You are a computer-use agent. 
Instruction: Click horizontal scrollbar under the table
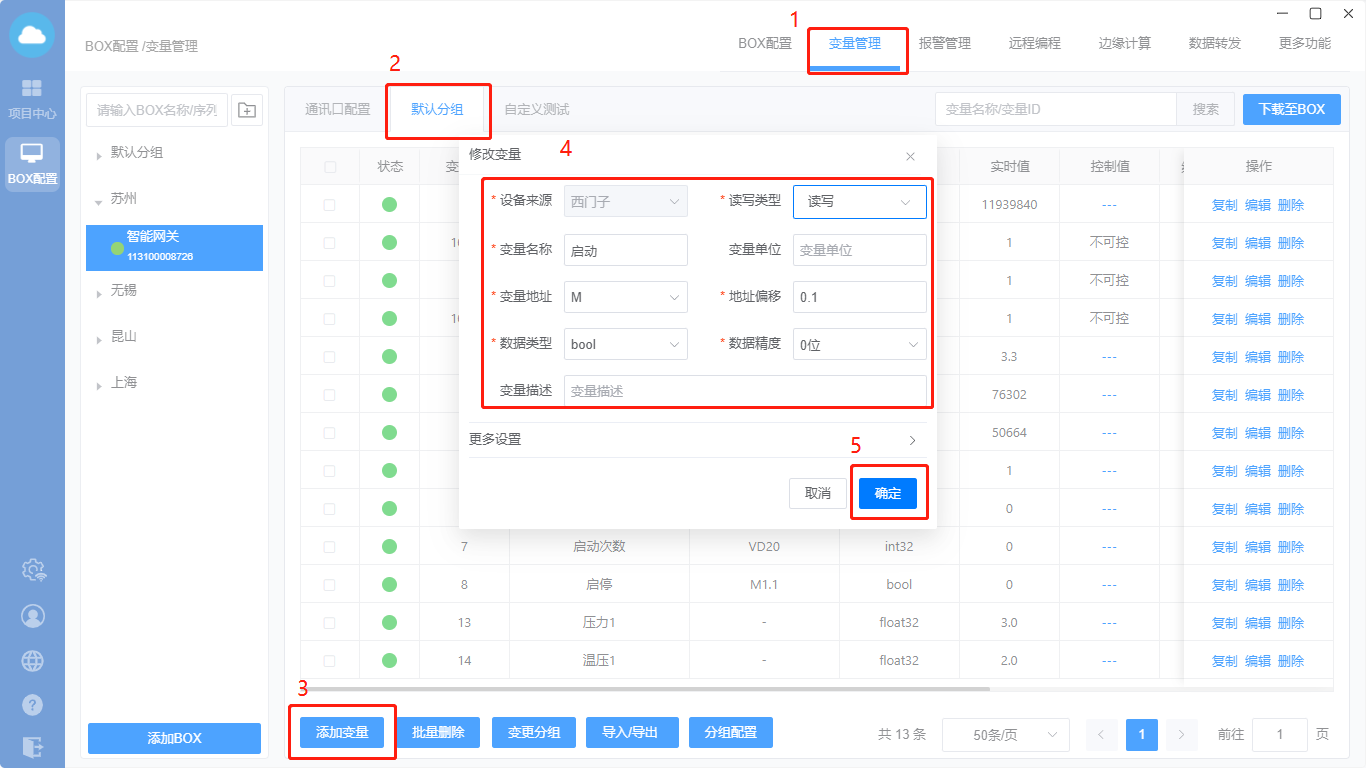[645, 688]
